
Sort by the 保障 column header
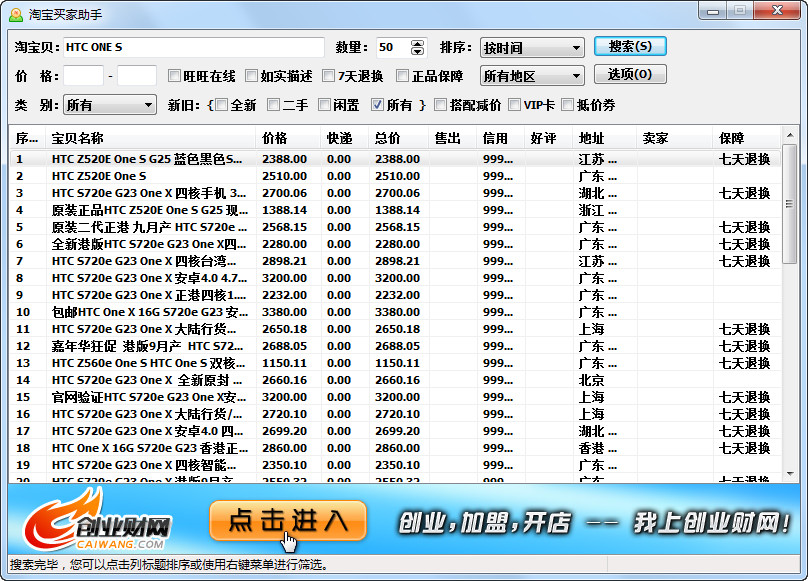(747, 138)
